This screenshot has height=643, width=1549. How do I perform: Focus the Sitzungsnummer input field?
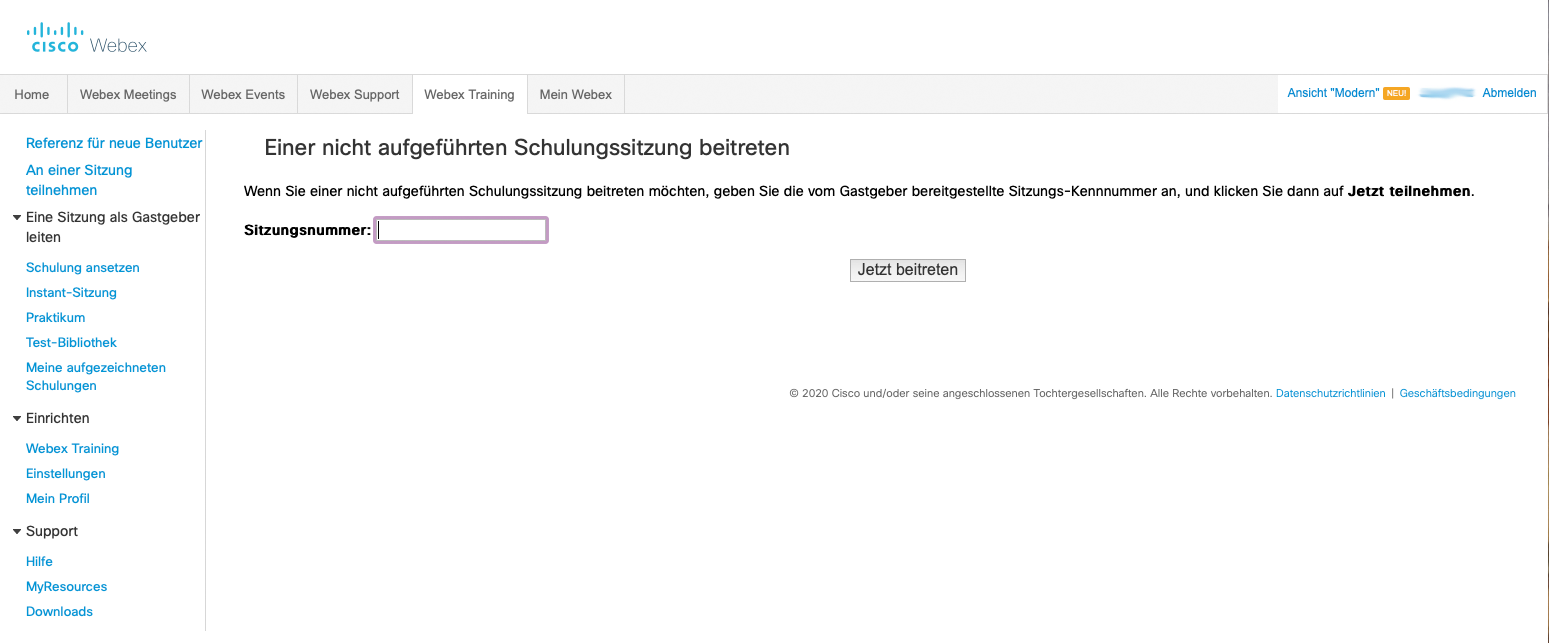[461, 230]
